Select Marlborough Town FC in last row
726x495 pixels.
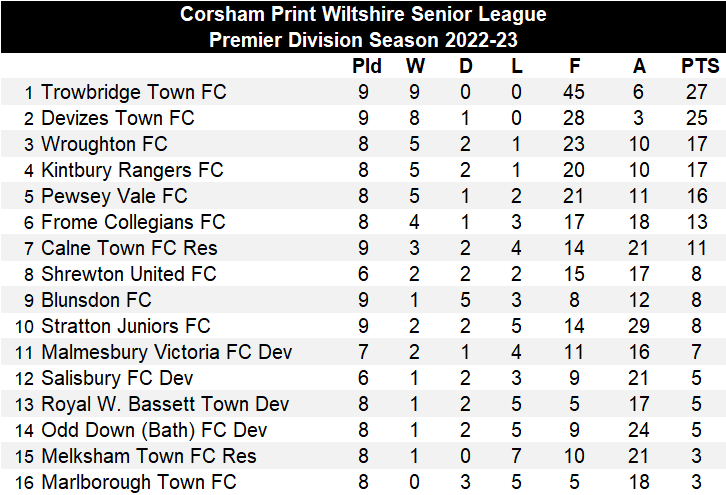pyautogui.click(x=139, y=482)
